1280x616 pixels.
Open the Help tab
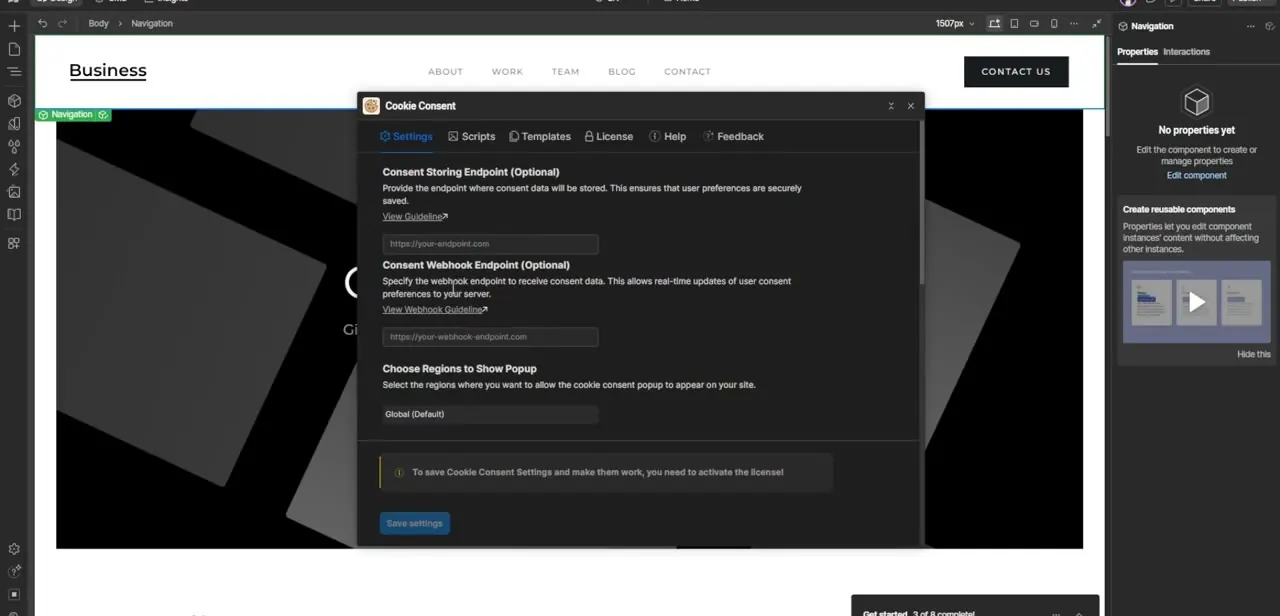coord(668,136)
